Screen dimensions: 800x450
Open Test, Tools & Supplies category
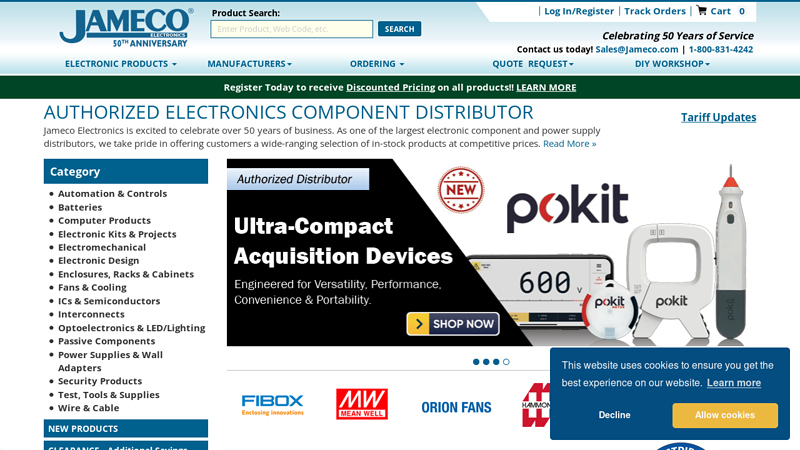coord(108,395)
